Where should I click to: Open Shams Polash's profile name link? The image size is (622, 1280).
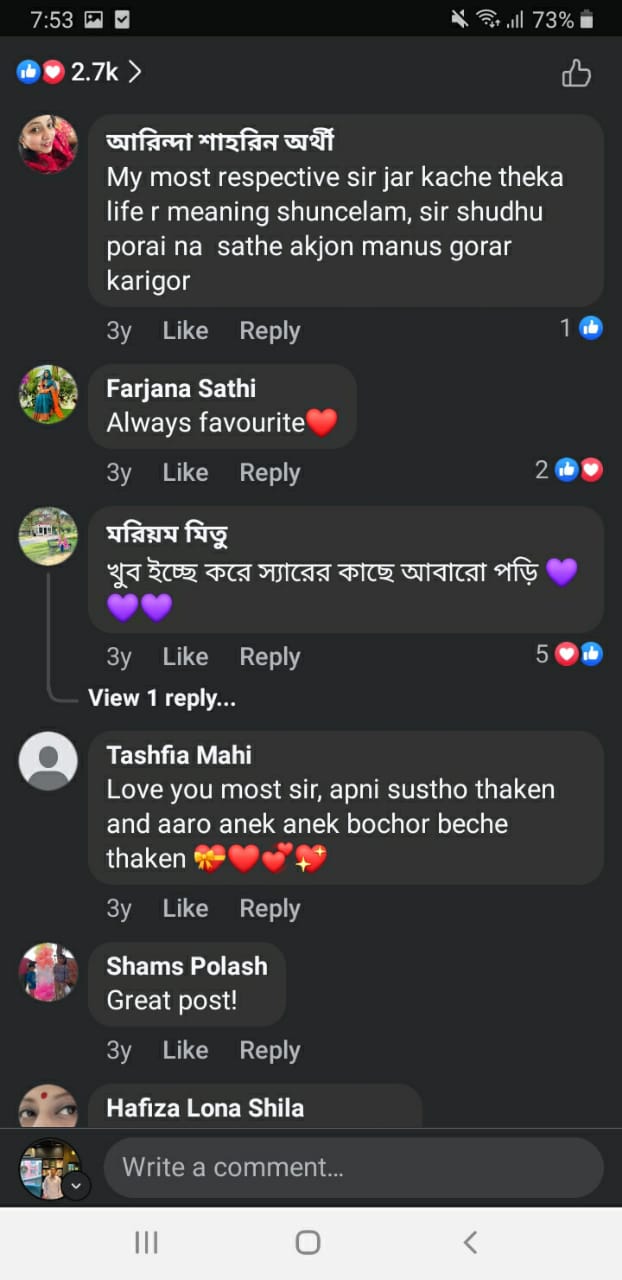[187, 966]
